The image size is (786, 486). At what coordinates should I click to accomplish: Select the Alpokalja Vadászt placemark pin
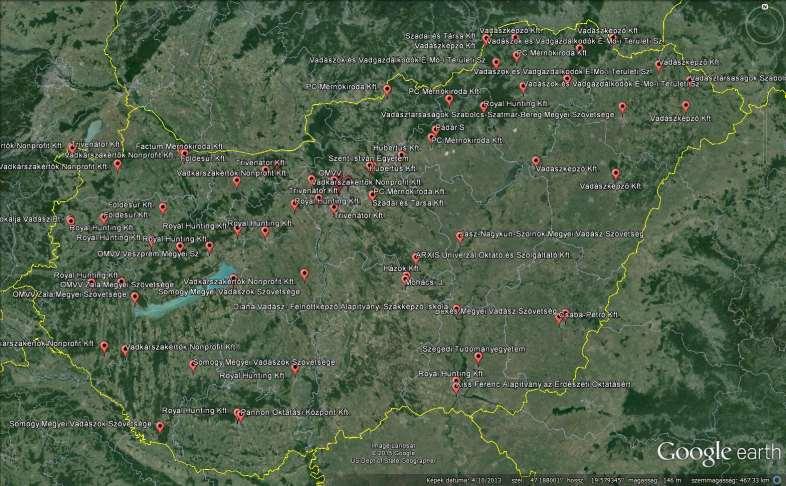coord(71,221)
